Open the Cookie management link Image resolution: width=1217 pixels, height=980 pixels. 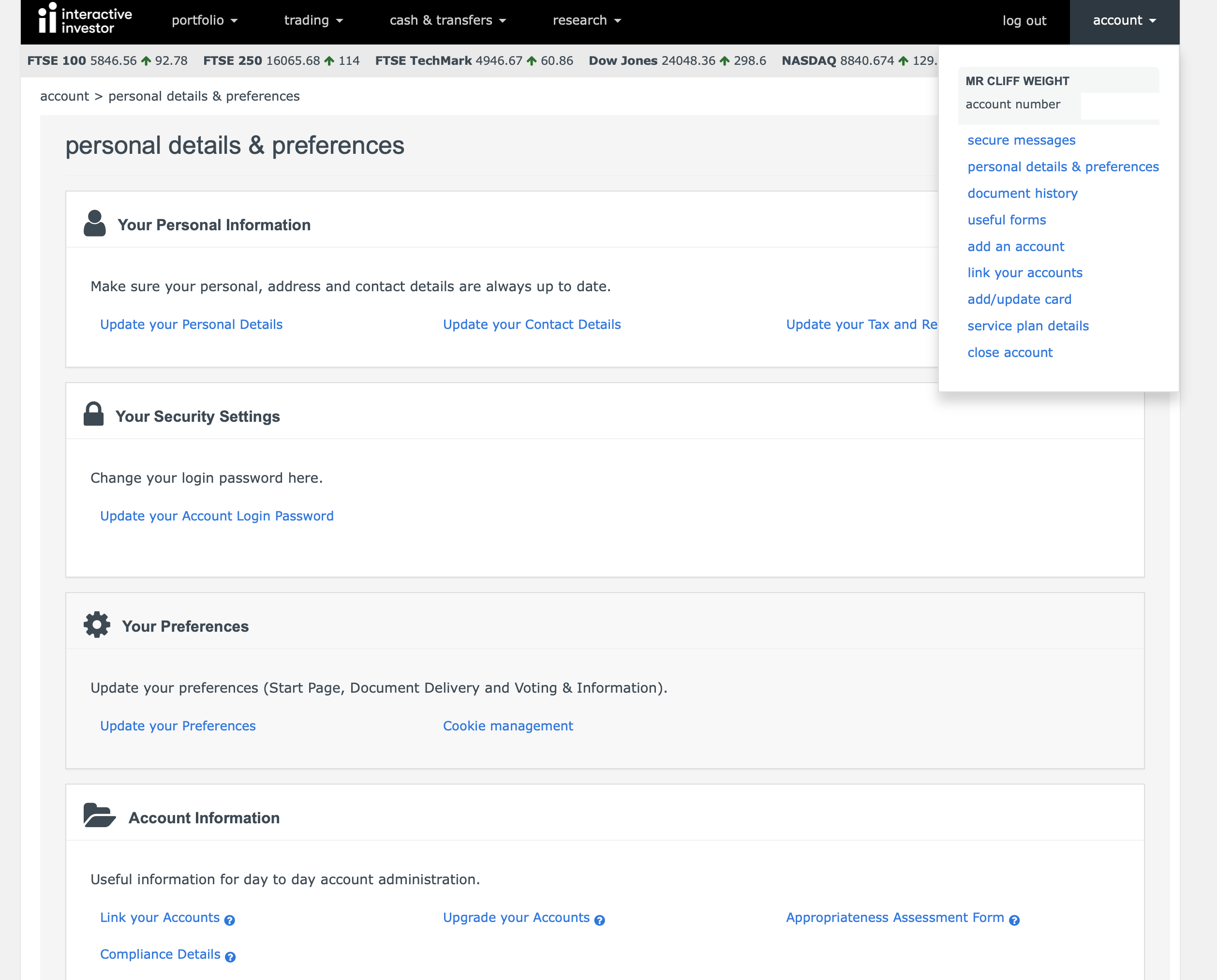point(507,726)
